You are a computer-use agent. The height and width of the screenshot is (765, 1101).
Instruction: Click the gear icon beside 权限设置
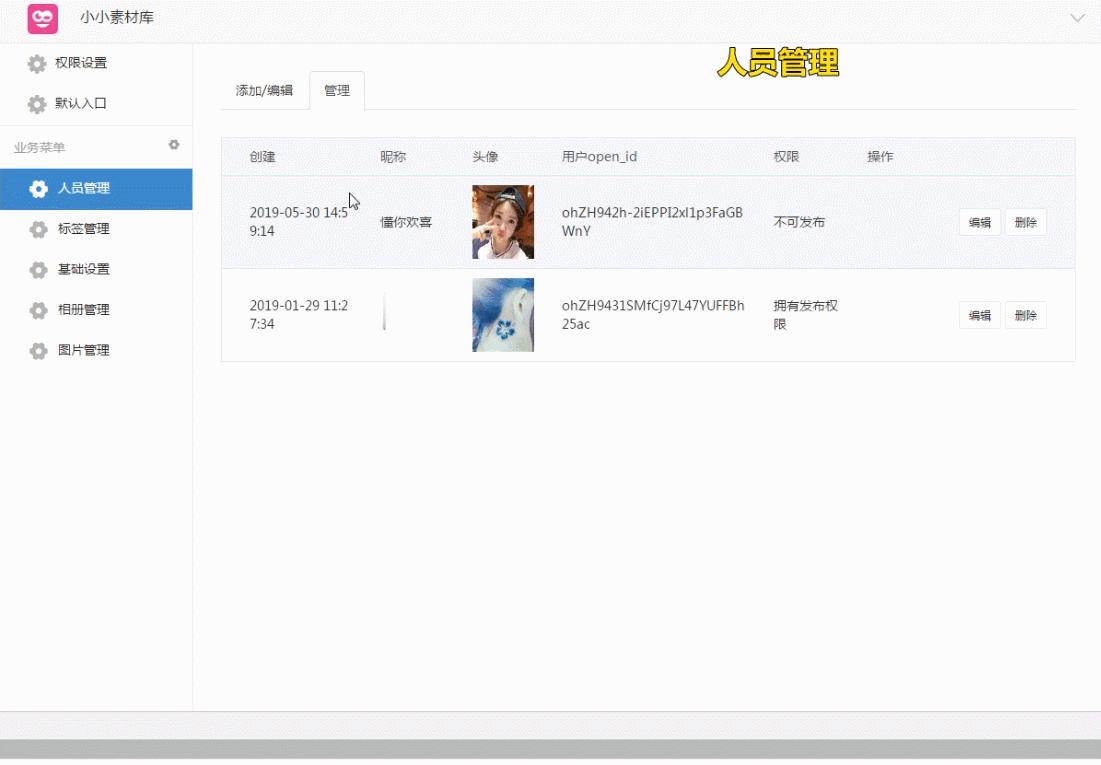pyautogui.click(x=36, y=62)
